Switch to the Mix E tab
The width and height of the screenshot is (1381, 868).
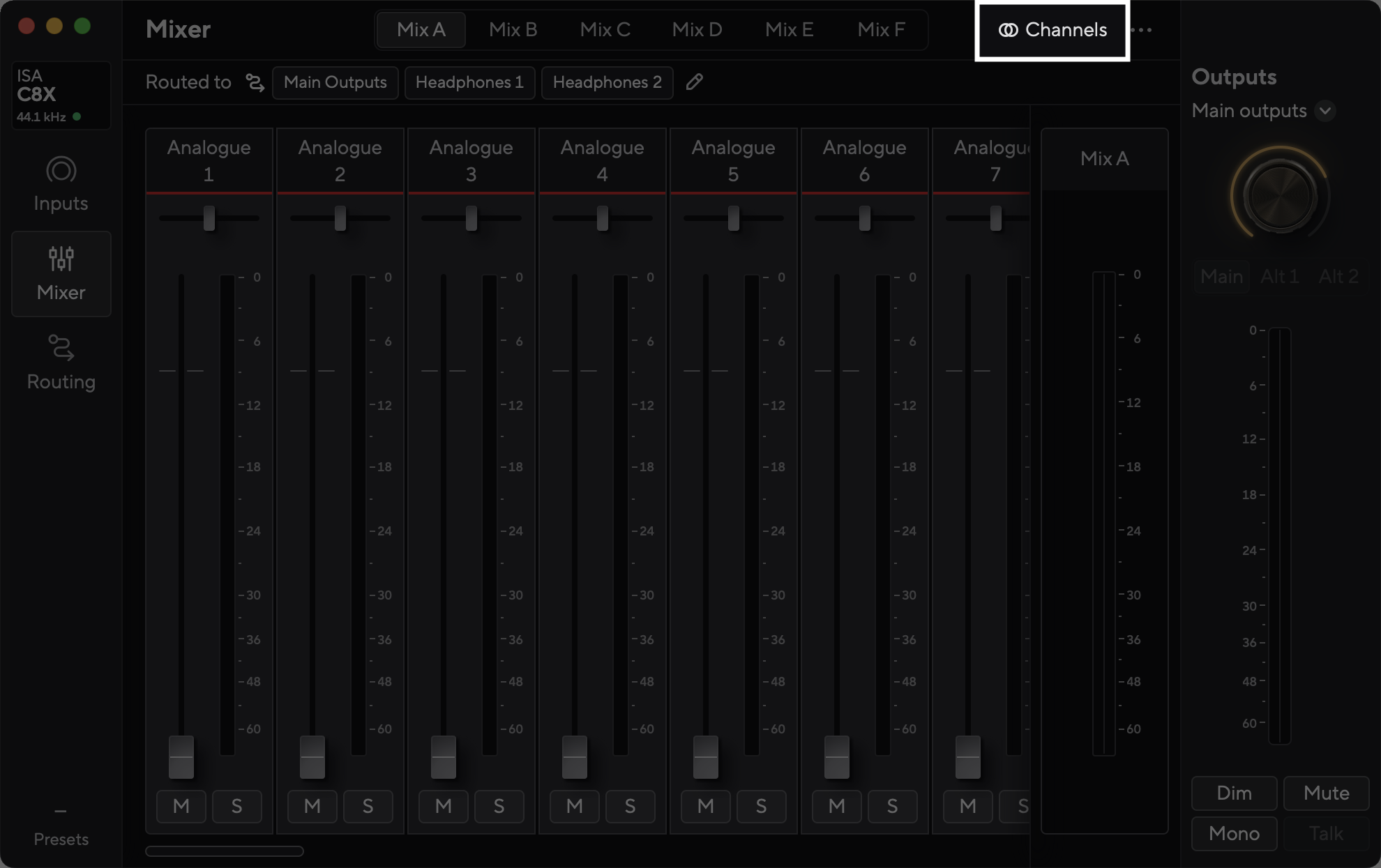point(789,30)
